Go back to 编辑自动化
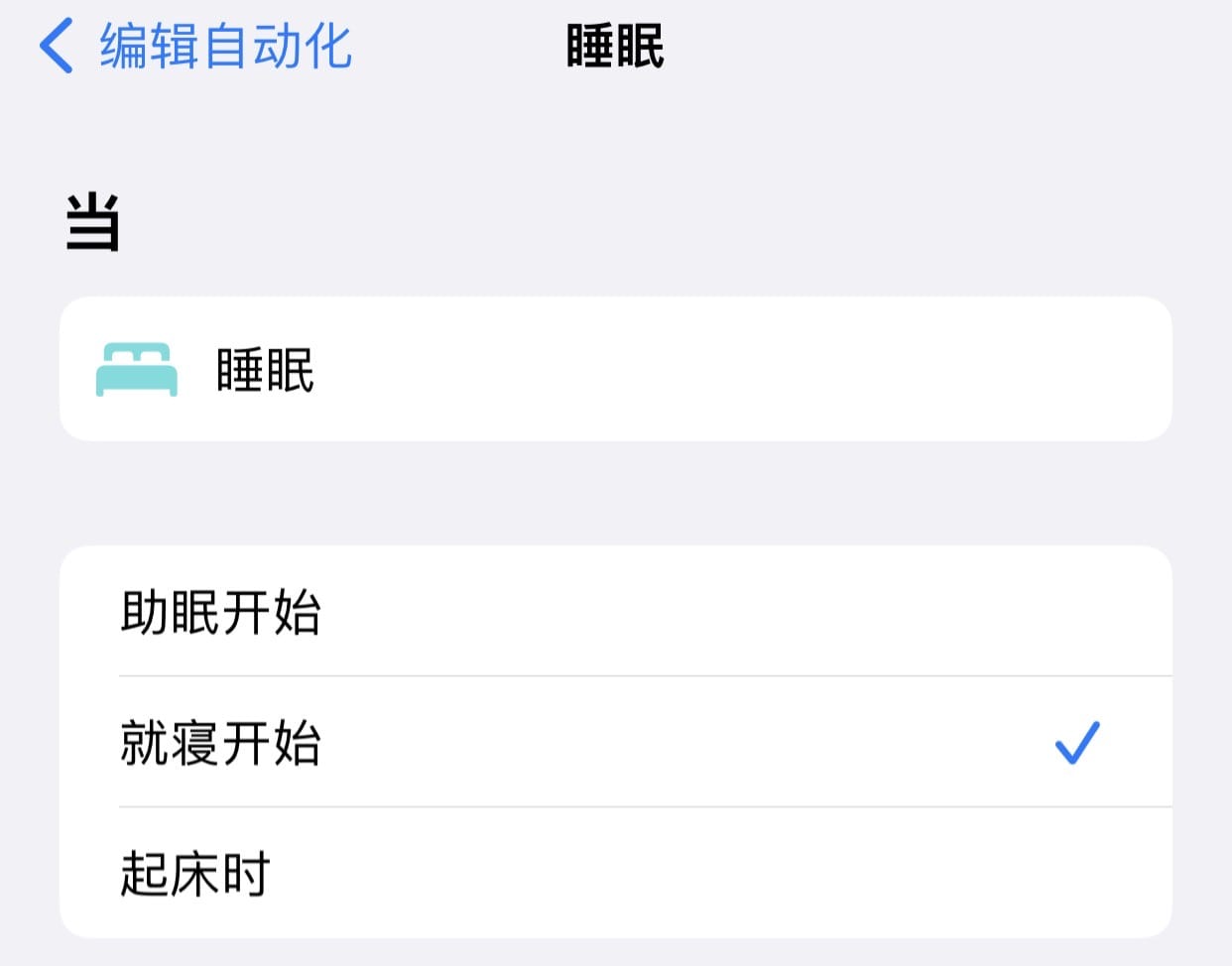This screenshot has height=966, width=1232. point(195,46)
